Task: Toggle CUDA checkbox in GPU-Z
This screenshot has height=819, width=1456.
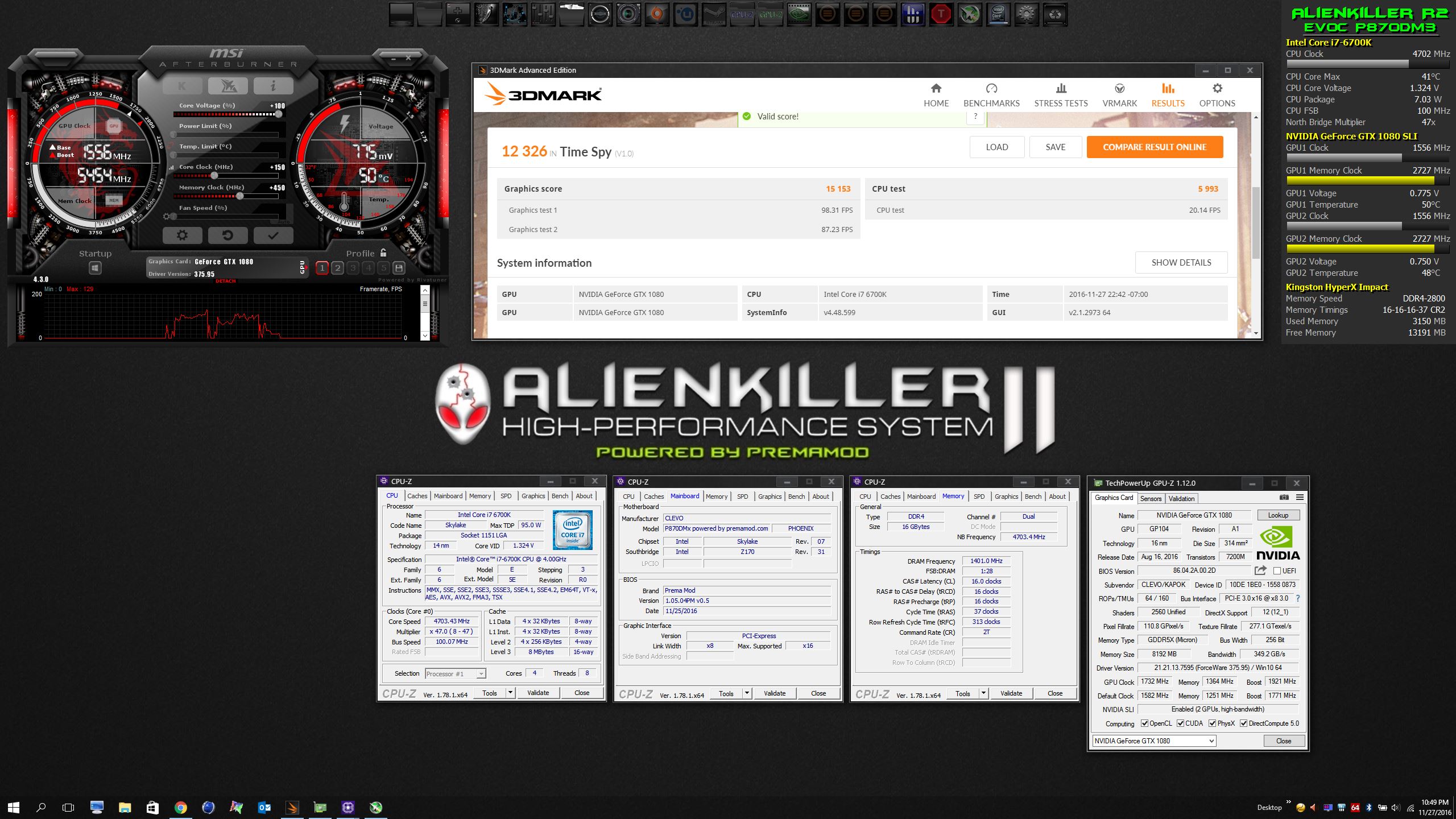Action: coord(1181,723)
